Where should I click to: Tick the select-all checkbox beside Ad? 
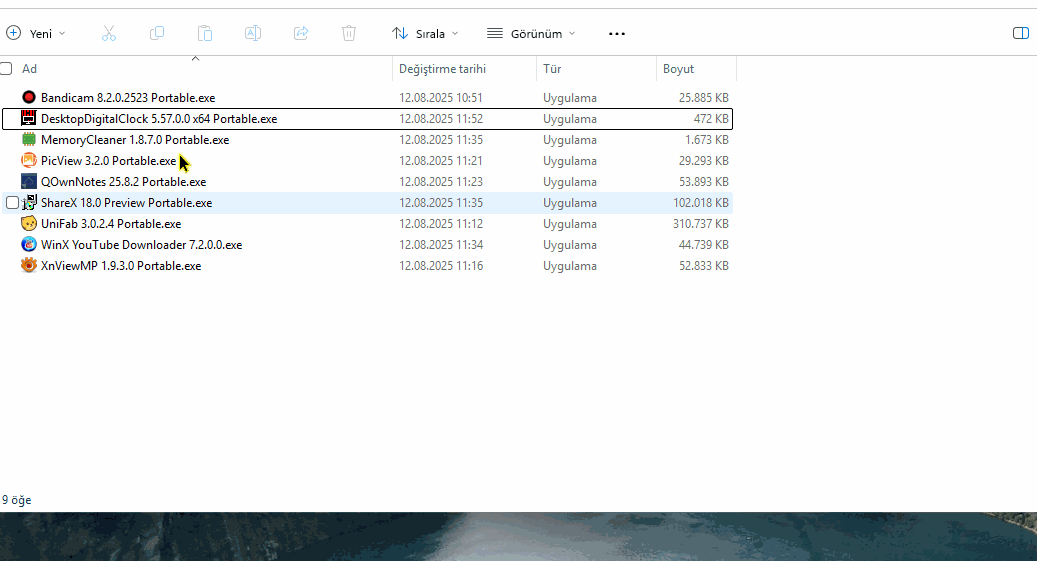click(7, 69)
